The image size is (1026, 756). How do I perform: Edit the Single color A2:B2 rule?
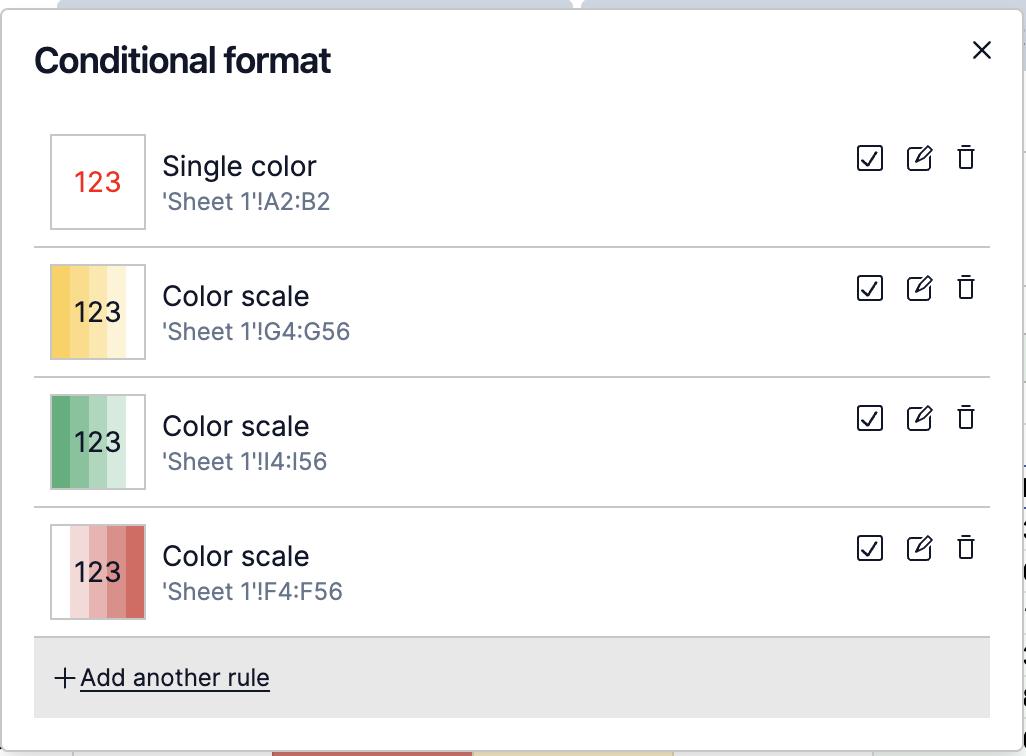(x=919, y=158)
